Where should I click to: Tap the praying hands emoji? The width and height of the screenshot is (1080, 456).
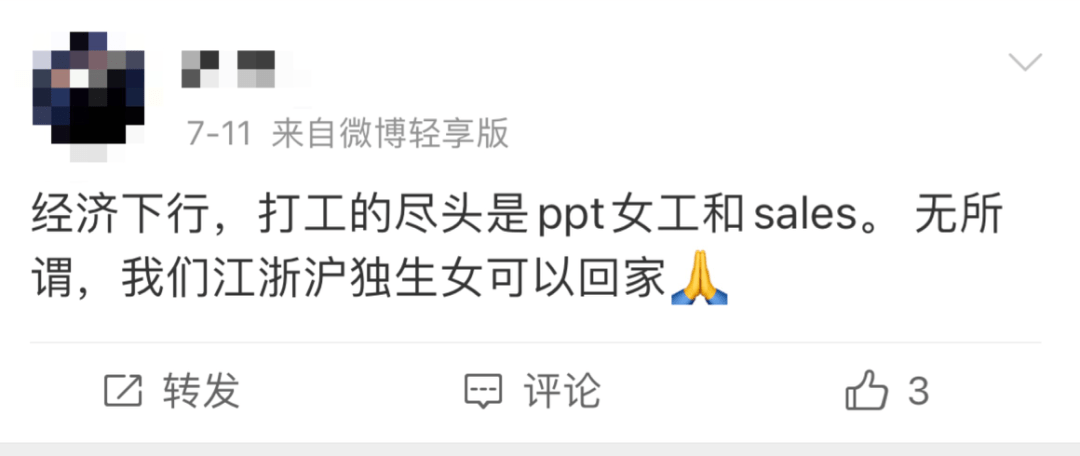[699, 278]
